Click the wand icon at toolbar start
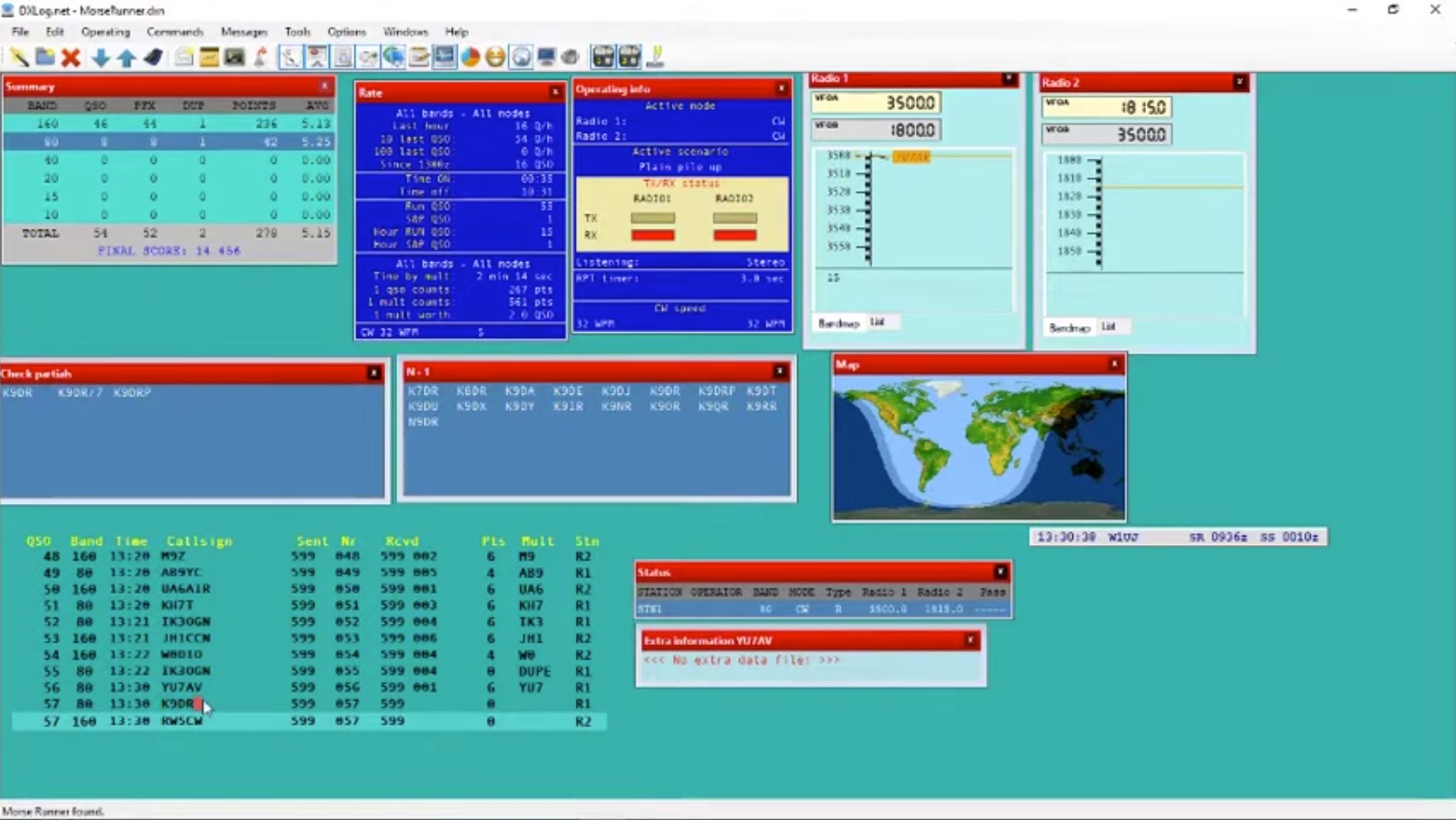Viewport: 1456px width, 820px height. pos(19,58)
